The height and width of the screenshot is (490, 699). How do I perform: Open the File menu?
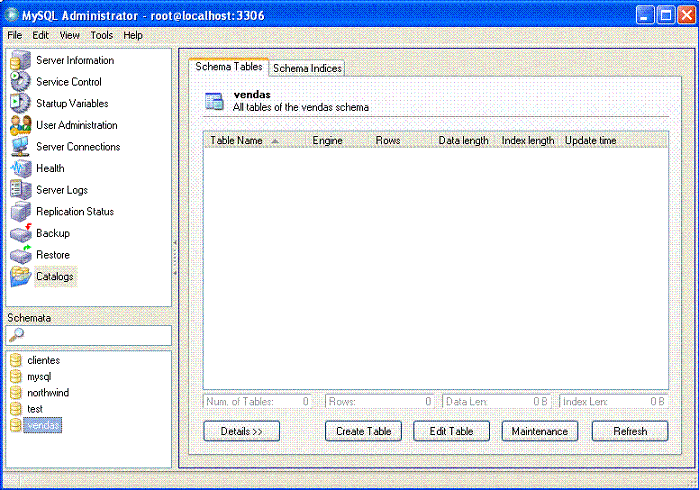[15, 35]
